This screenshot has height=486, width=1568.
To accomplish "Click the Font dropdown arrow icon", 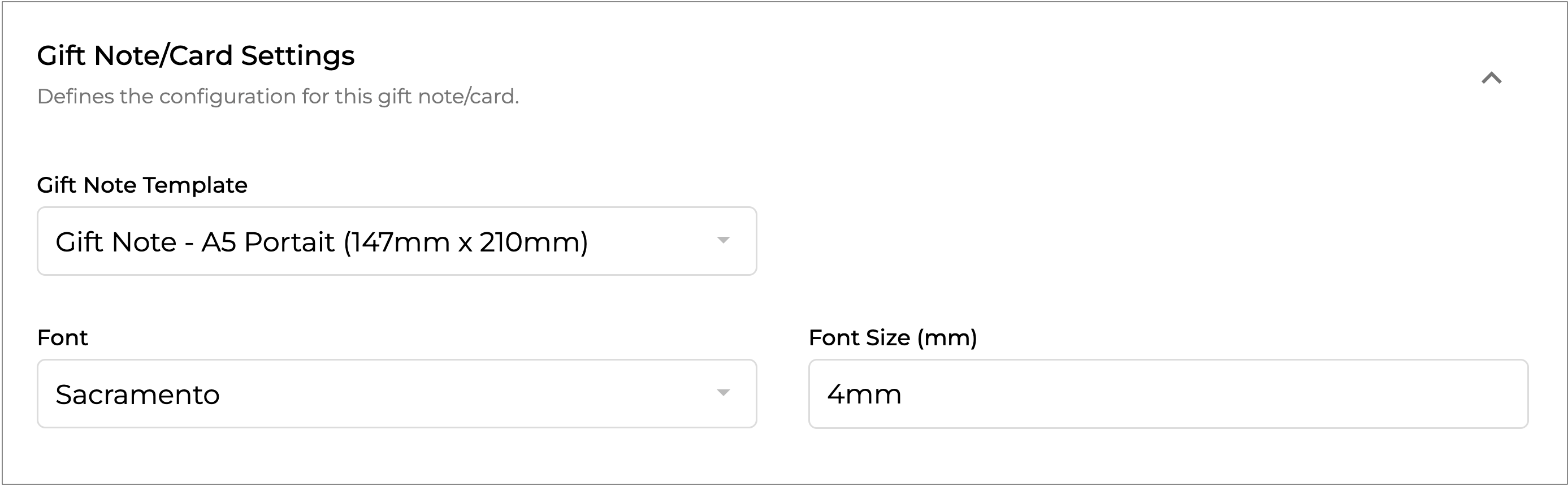I will pos(723,393).
